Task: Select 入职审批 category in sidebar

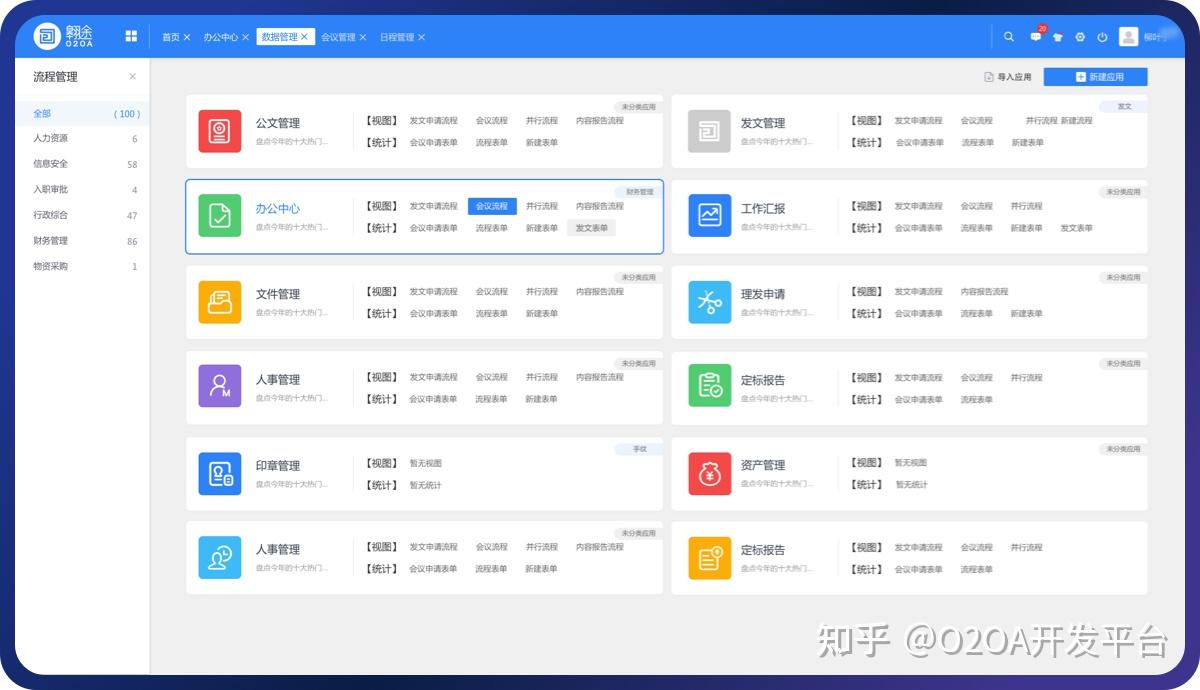Action: click(82, 190)
